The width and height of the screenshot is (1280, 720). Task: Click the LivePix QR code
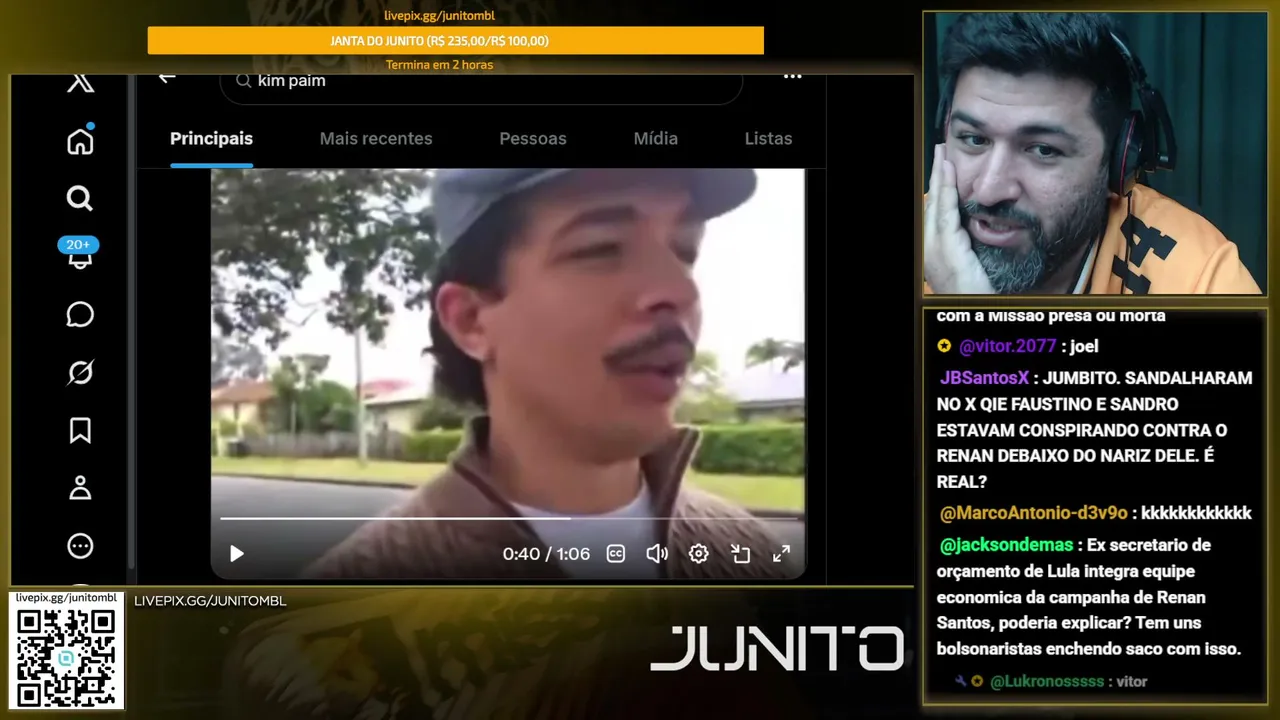(x=67, y=658)
